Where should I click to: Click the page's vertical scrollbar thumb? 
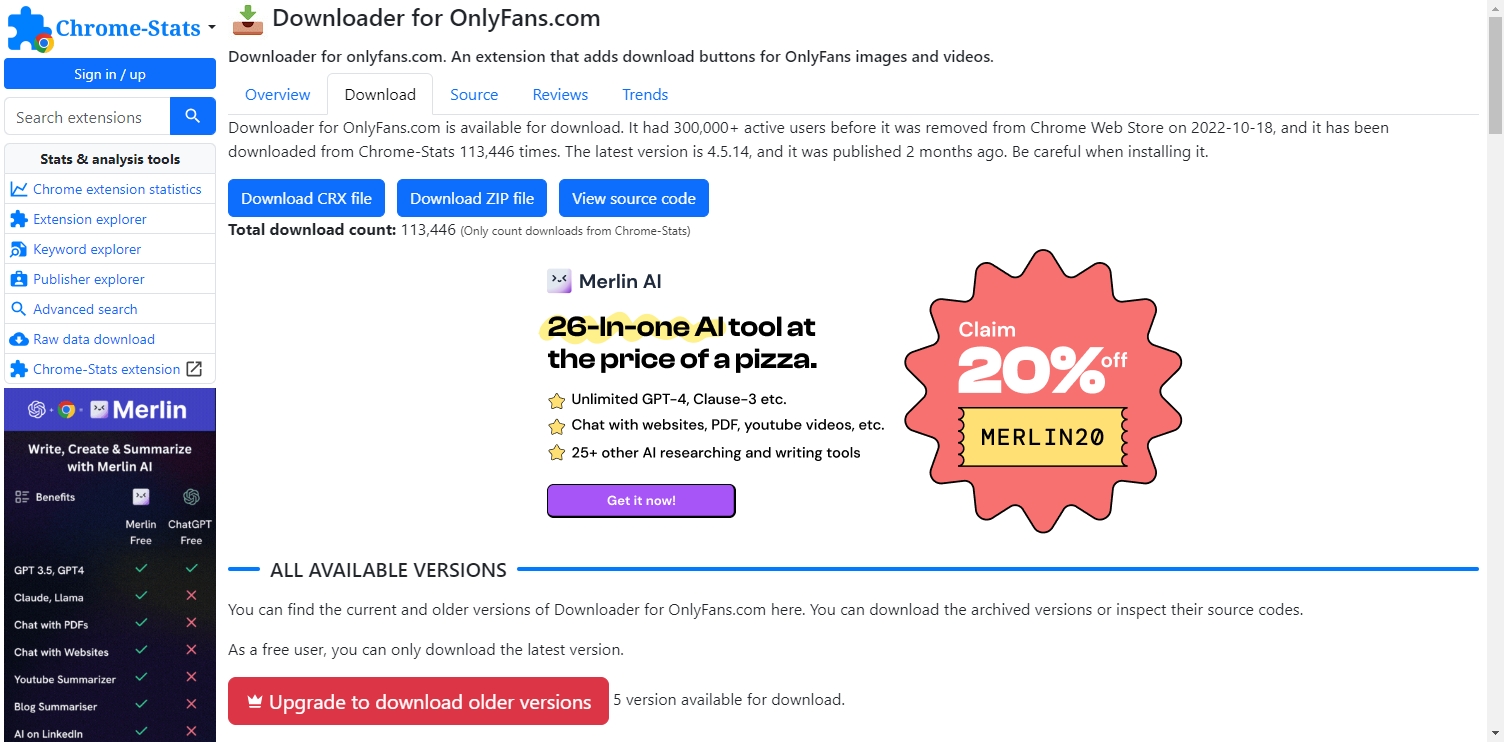[1495, 75]
